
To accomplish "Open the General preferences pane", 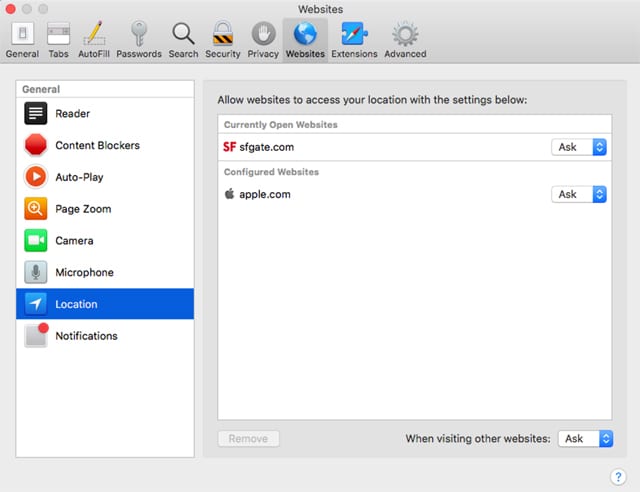I will point(22,39).
